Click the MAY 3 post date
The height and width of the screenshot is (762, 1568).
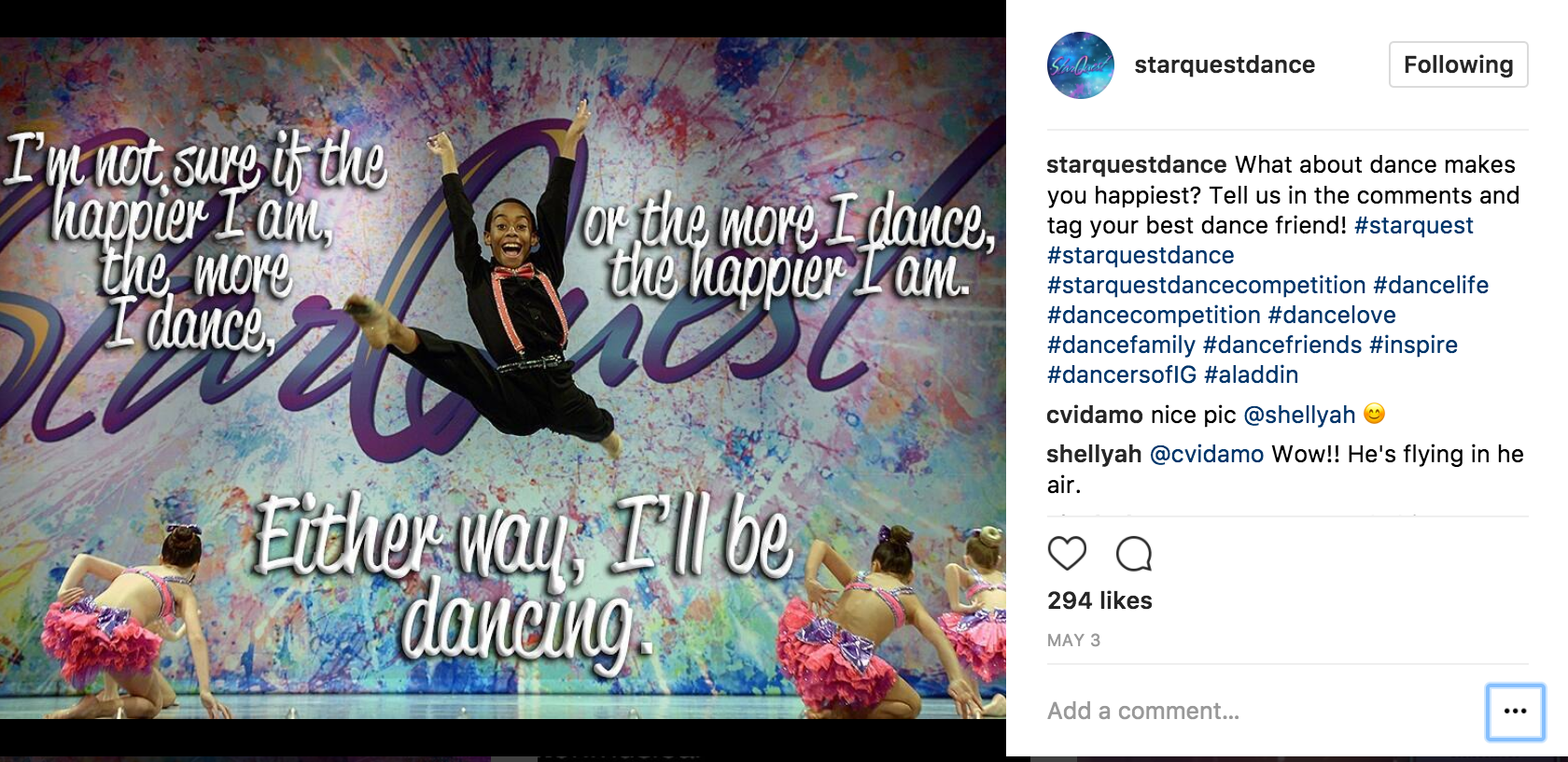click(x=1073, y=641)
